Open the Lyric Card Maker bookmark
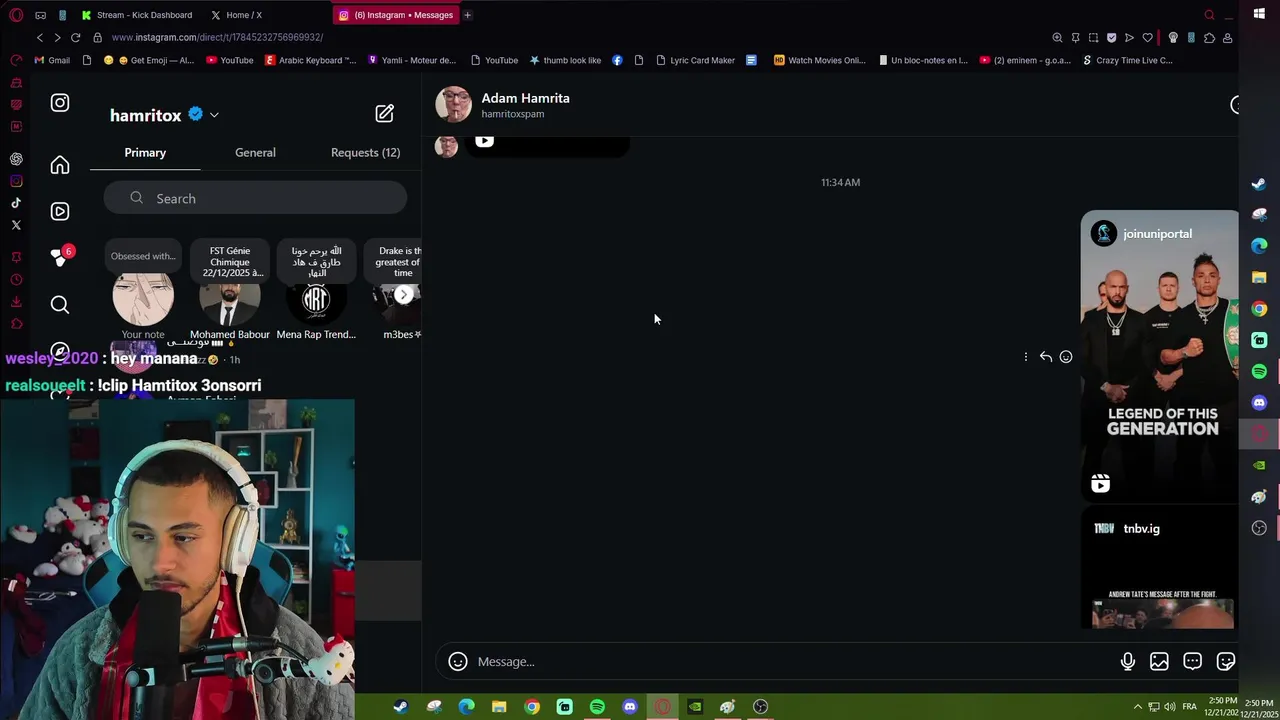The image size is (1280, 720). pyautogui.click(x=695, y=60)
